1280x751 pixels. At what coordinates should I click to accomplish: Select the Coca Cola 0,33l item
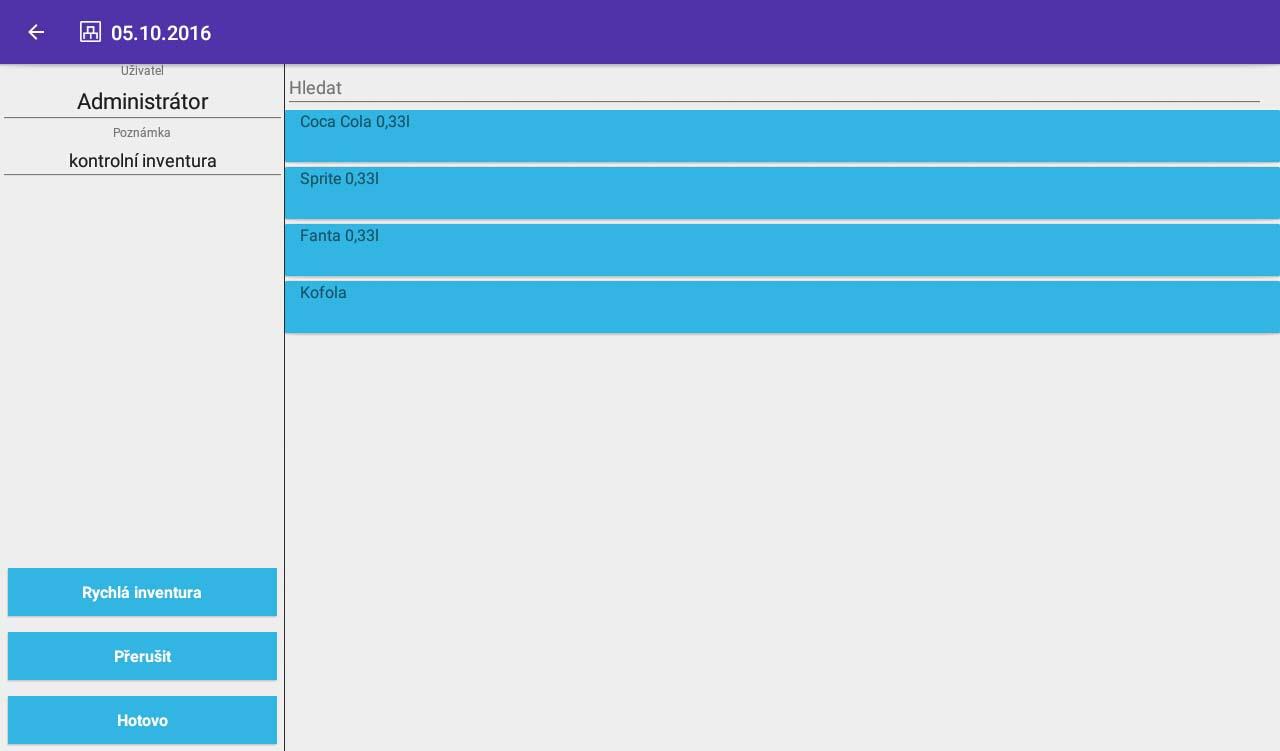782,136
